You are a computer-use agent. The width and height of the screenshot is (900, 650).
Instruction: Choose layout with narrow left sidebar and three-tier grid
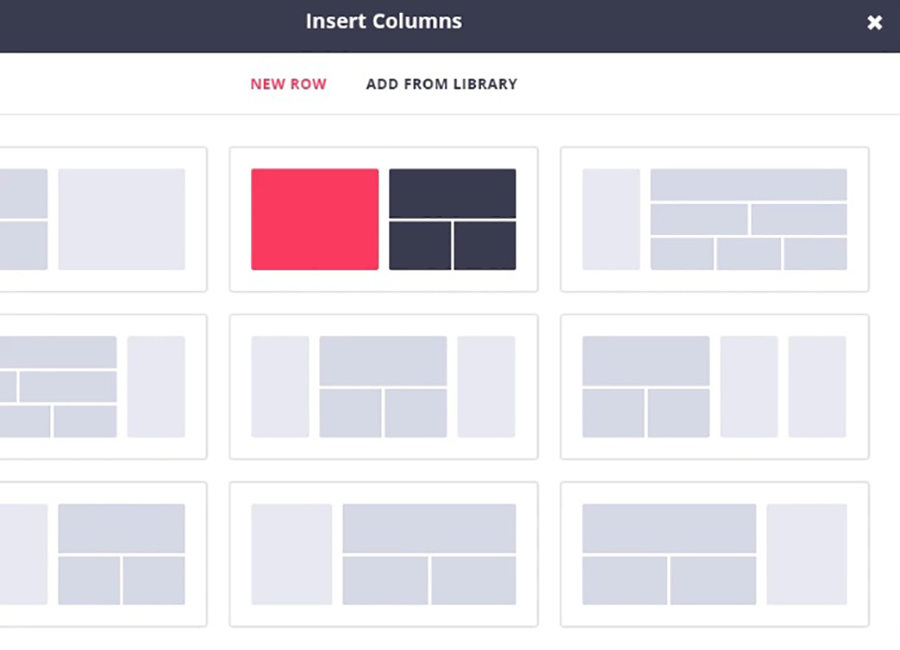click(714, 219)
